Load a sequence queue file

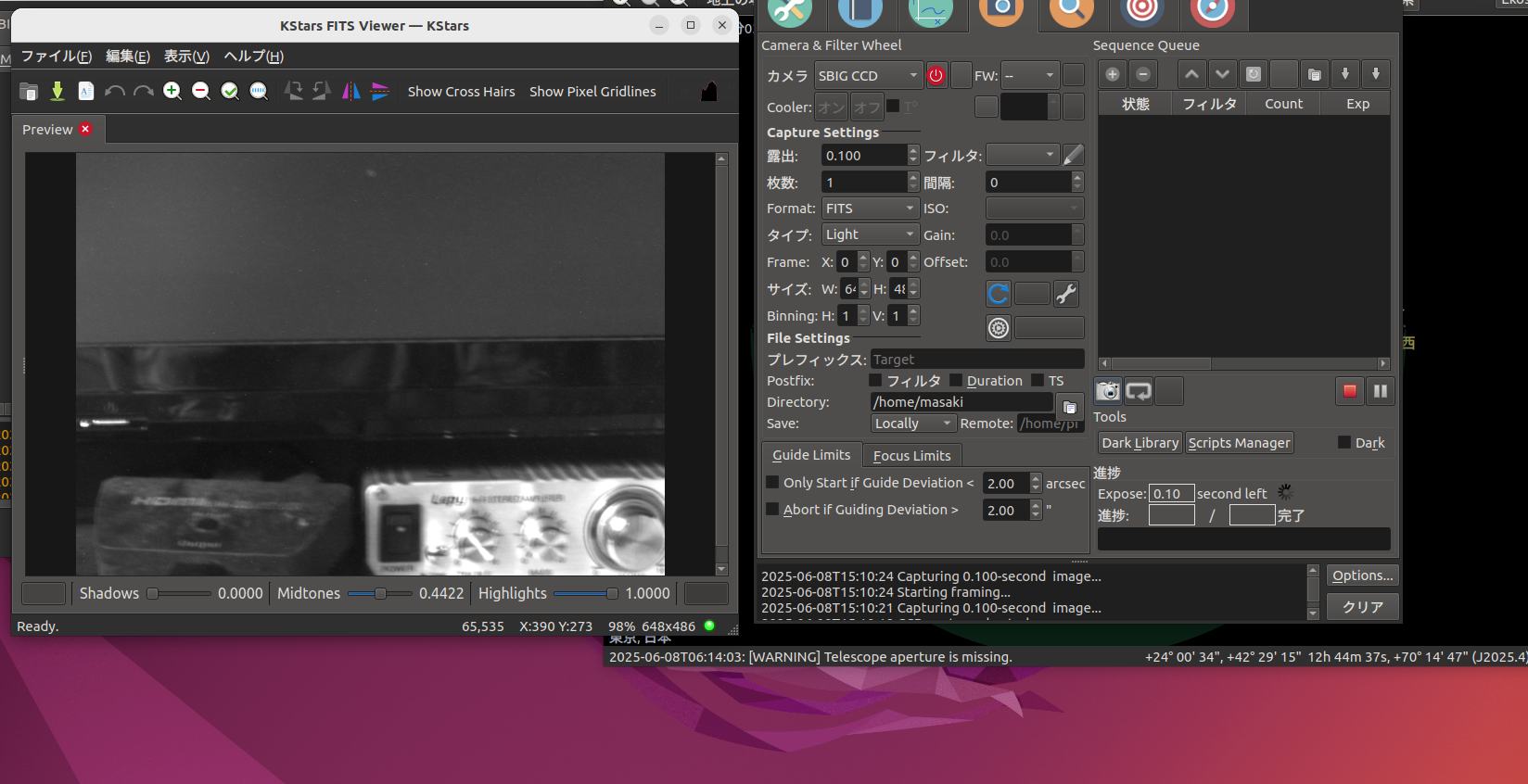1315,74
